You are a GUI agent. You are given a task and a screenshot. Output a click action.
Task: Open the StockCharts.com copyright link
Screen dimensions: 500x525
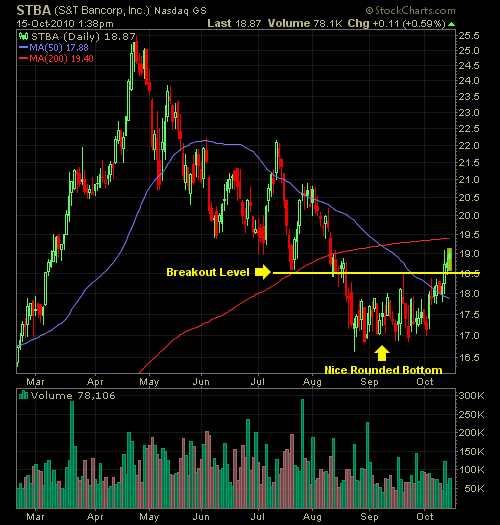pos(410,11)
